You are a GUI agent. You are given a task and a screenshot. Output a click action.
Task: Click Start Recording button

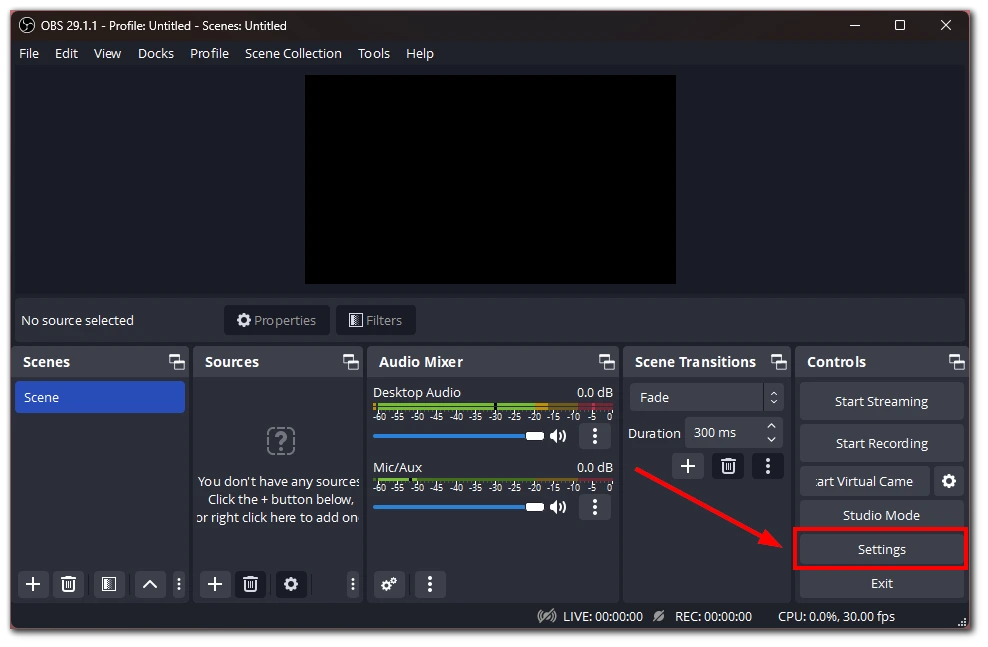882,444
